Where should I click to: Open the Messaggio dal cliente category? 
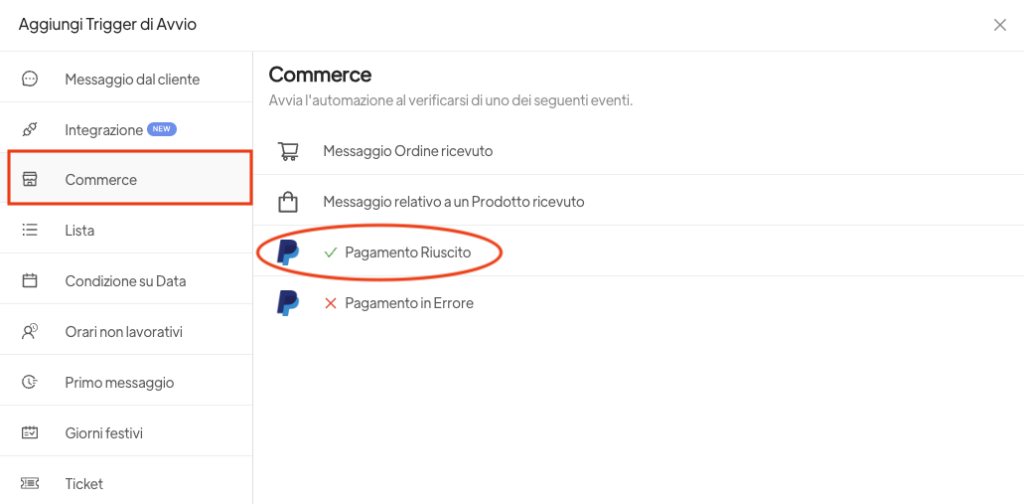point(132,79)
